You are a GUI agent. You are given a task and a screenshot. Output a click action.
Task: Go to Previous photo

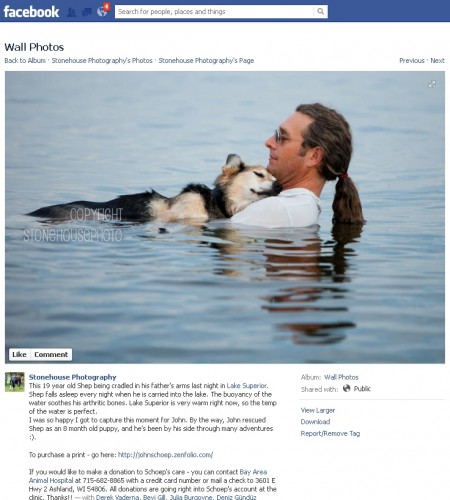[x=412, y=61]
